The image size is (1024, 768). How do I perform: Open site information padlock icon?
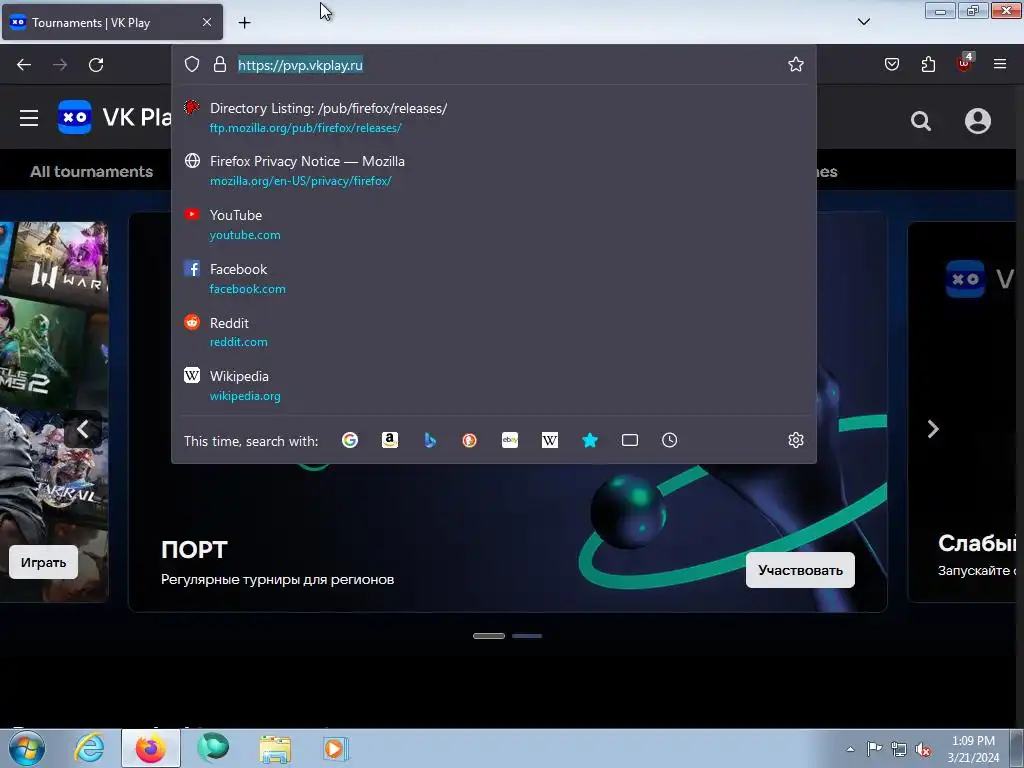220,64
